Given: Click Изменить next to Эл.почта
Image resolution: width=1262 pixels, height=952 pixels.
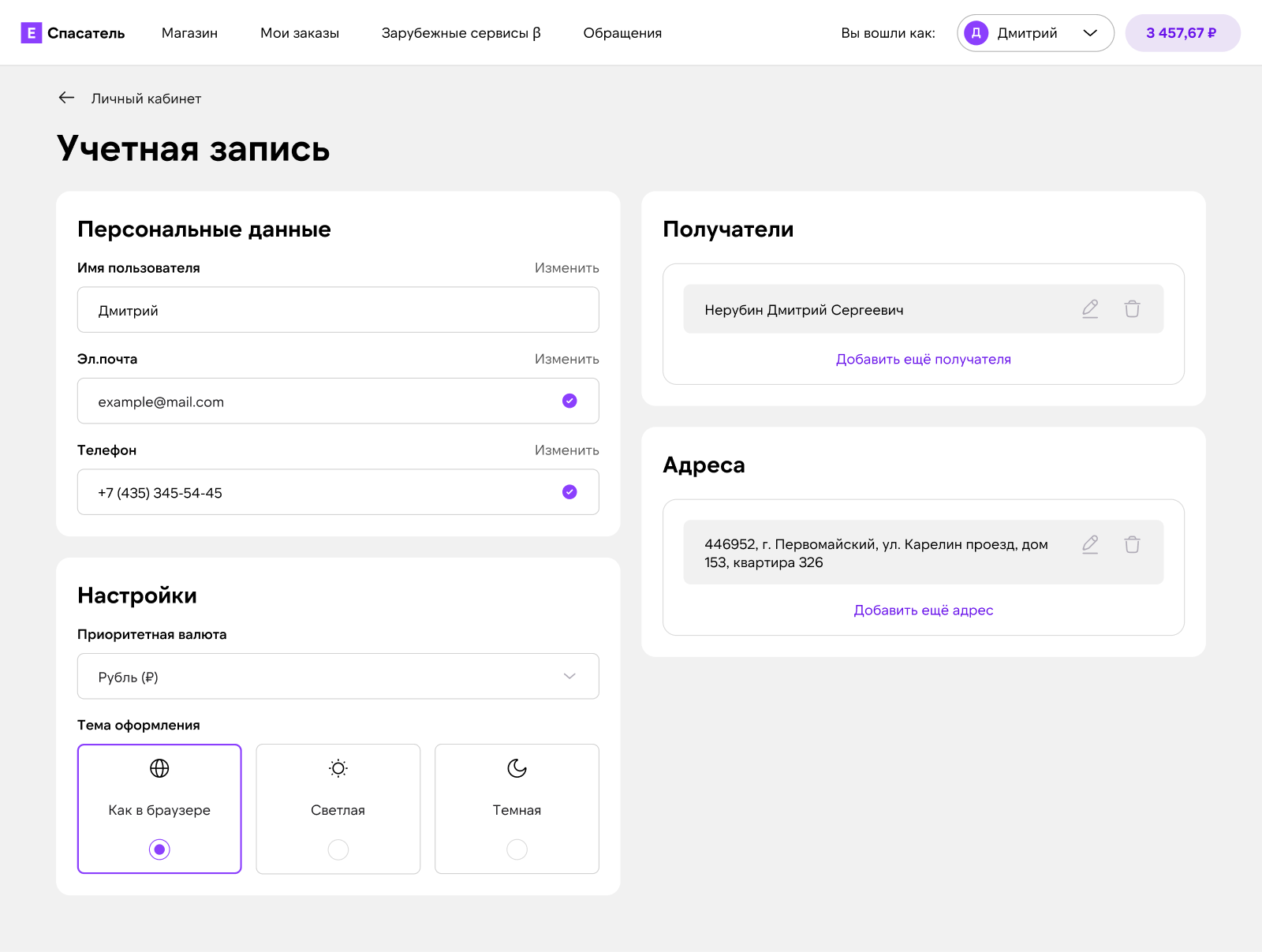Looking at the screenshot, I should 566,359.
